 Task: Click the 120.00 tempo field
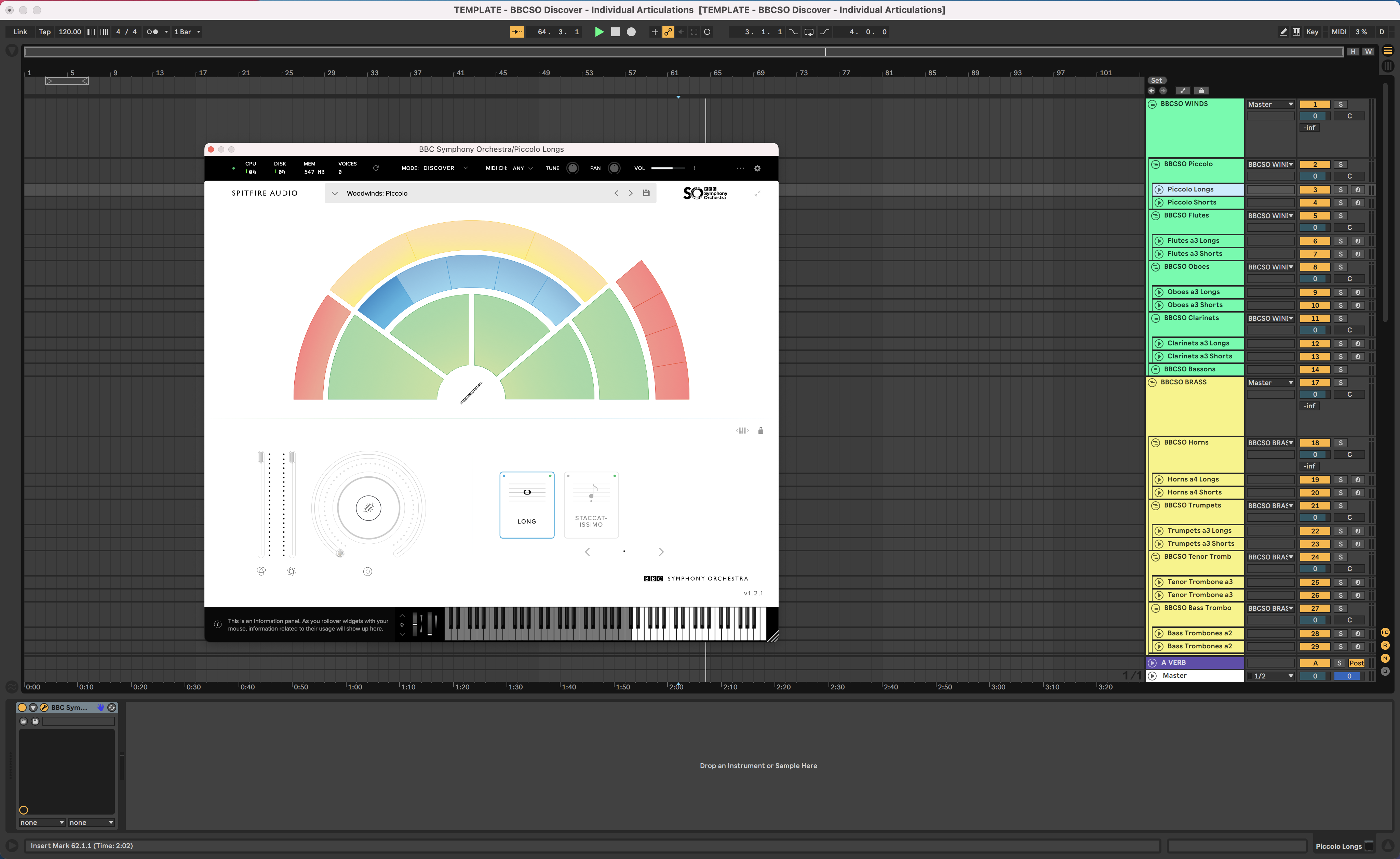(x=69, y=32)
